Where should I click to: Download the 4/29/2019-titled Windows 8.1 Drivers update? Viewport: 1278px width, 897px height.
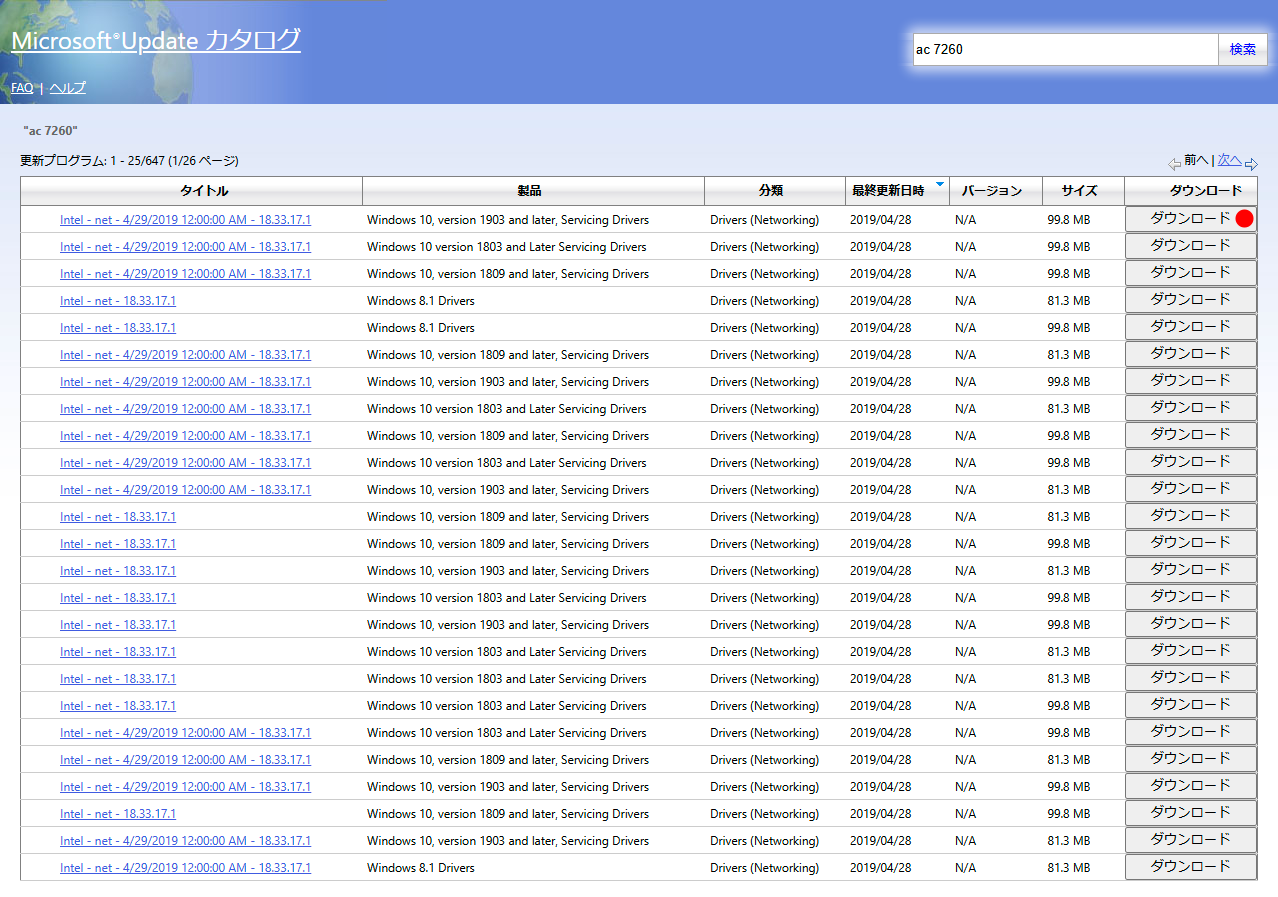[x=1190, y=867]
